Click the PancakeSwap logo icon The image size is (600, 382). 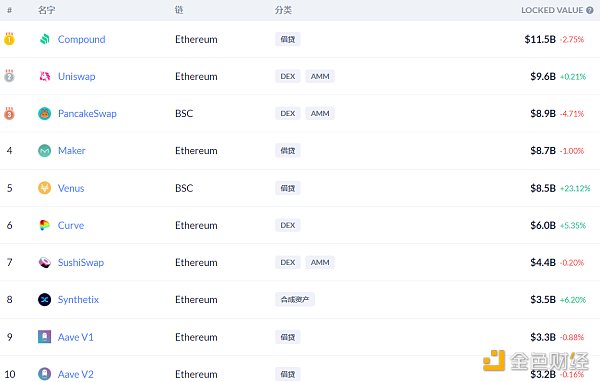point(45,113)
